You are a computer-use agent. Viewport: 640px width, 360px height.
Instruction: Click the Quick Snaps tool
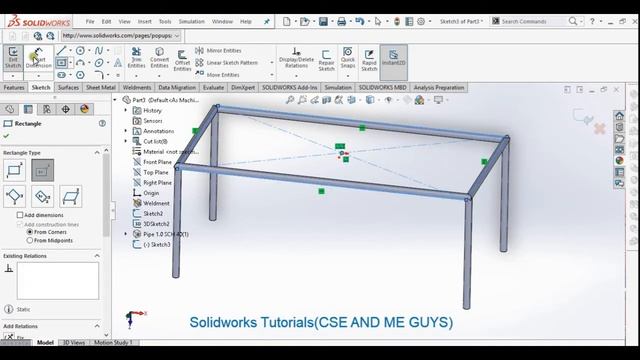pos(348,58)
